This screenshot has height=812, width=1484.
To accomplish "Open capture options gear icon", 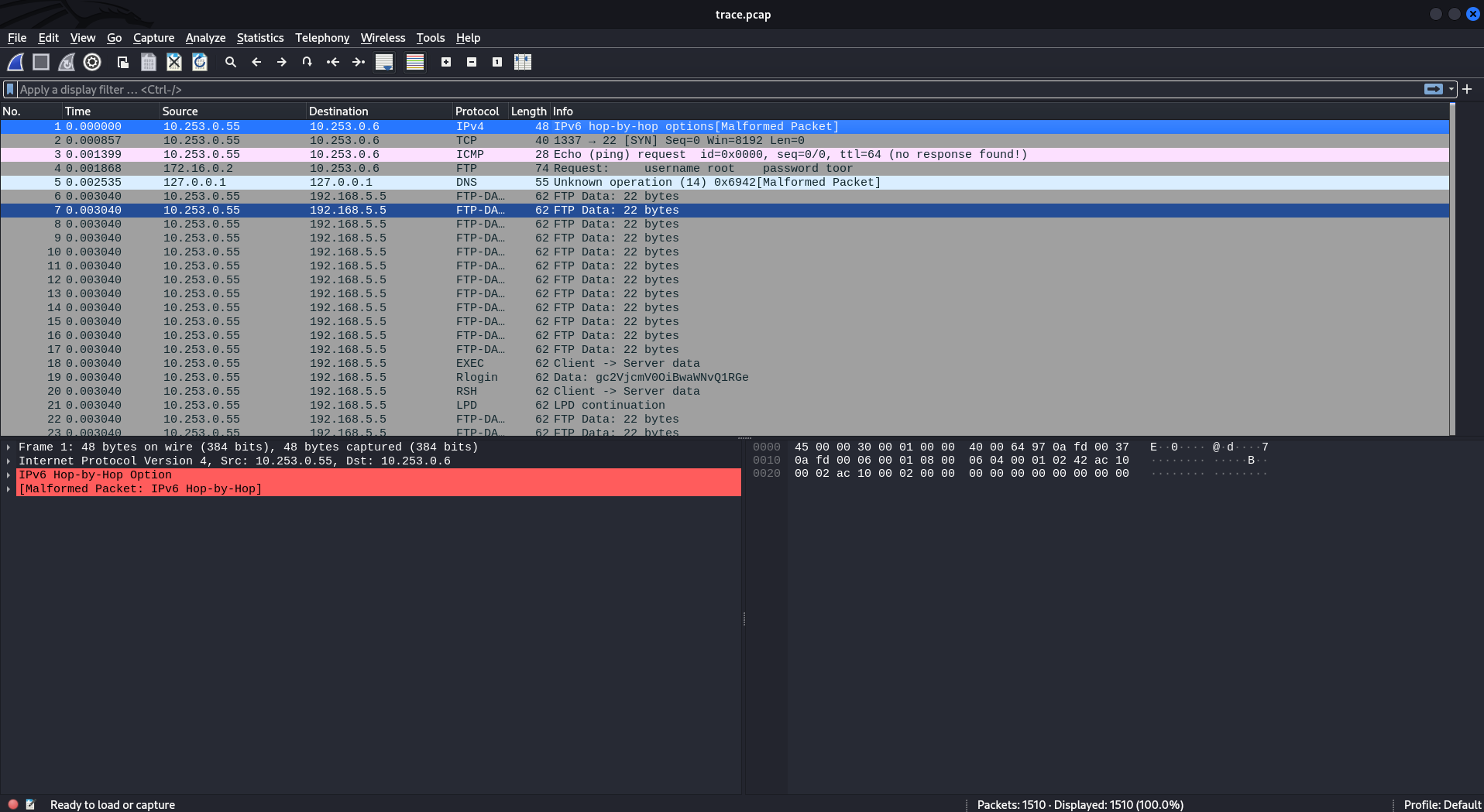I will [92, 62].
